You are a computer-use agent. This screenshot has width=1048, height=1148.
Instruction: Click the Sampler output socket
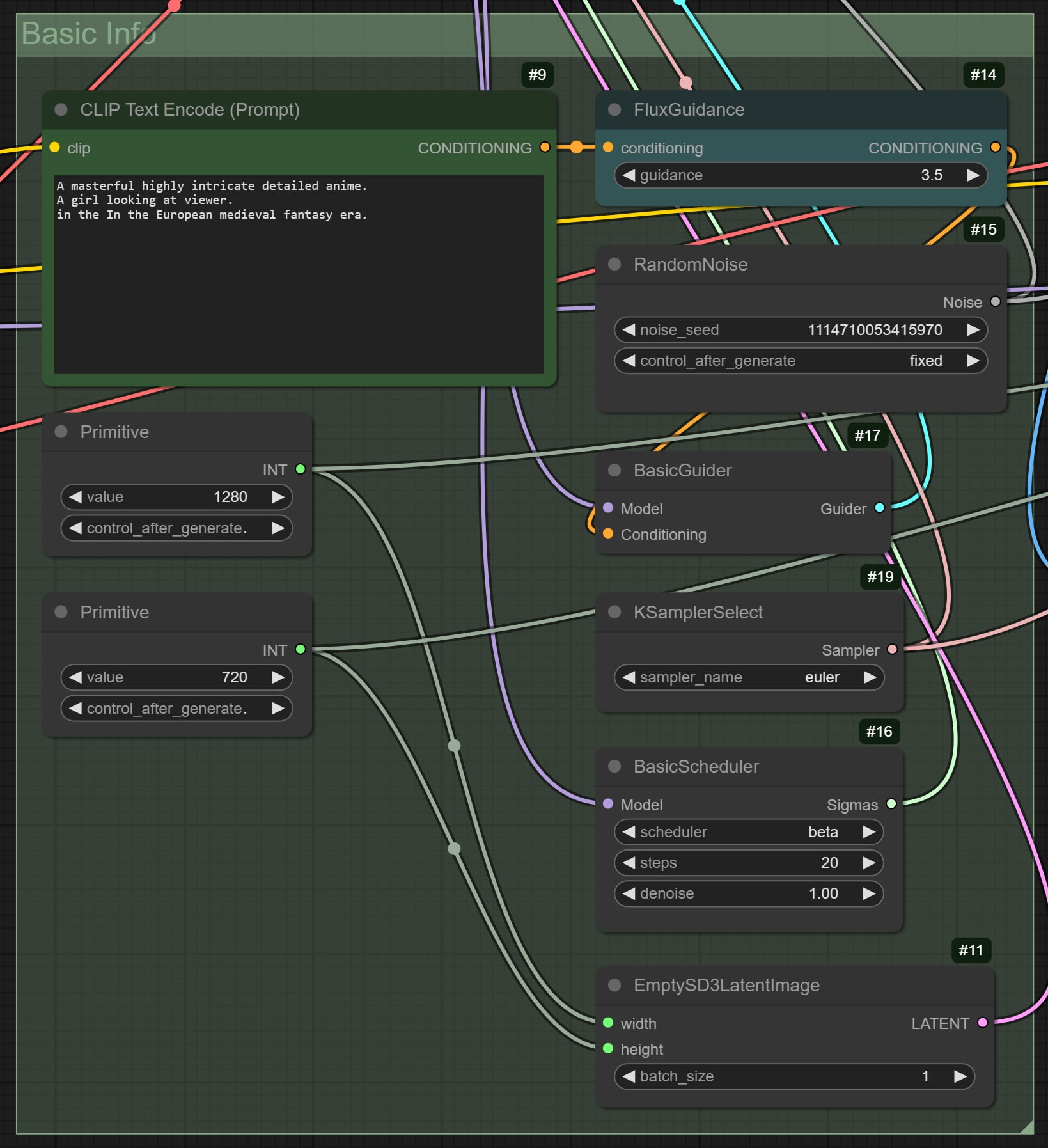[893, 650]
